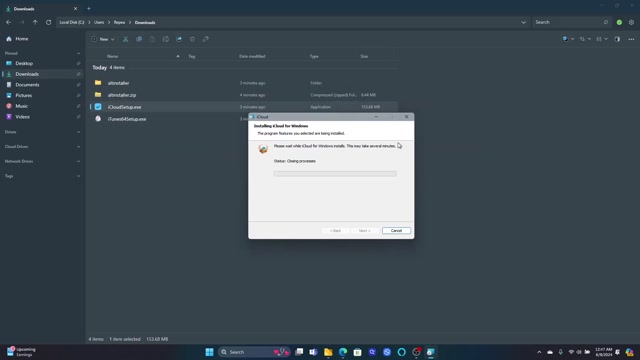
Task: Click the Upcoming Earnings widget in the taskbar
Action: coord(21,352)
